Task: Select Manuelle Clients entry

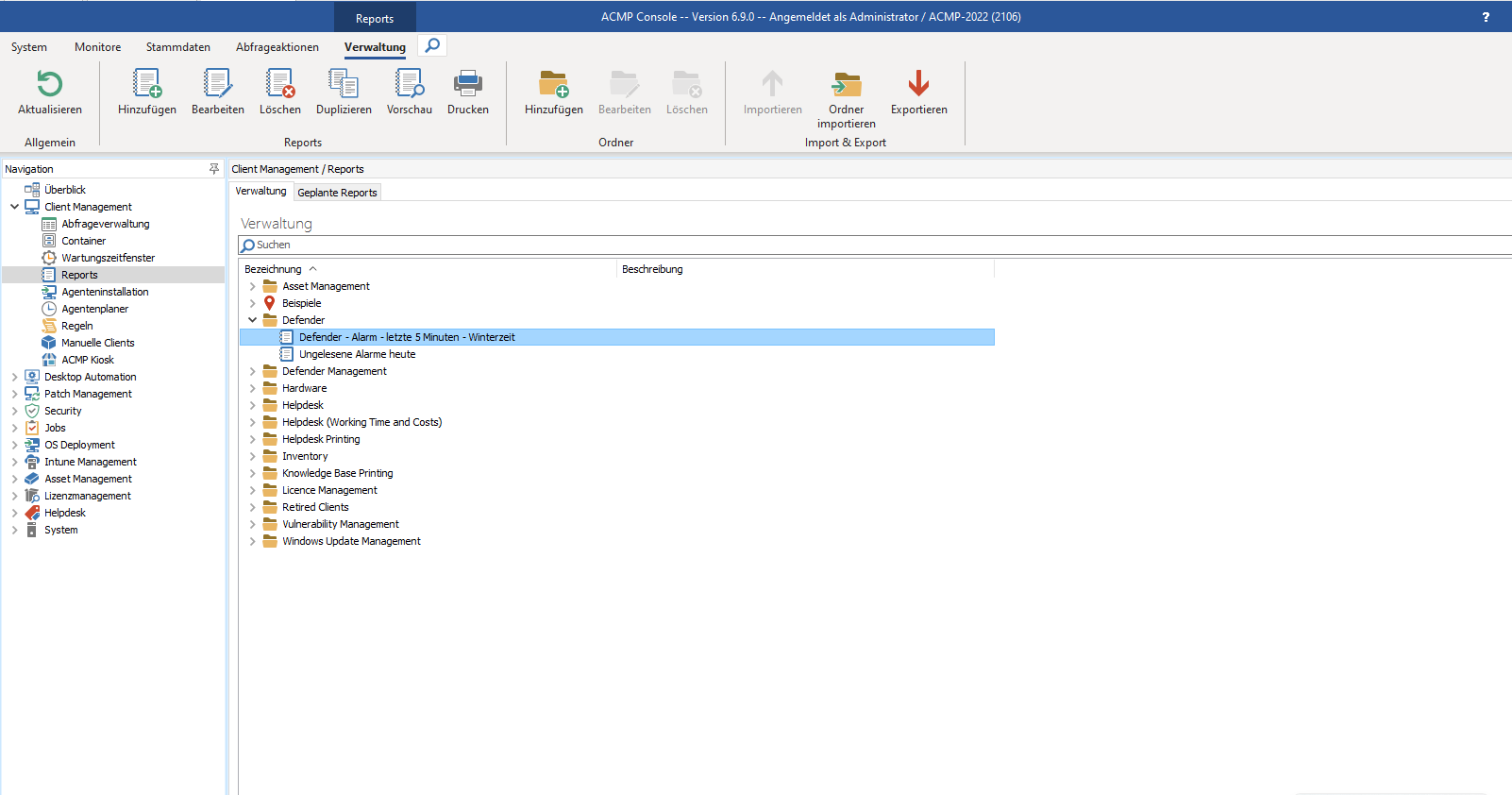Action: coord(98,343)
